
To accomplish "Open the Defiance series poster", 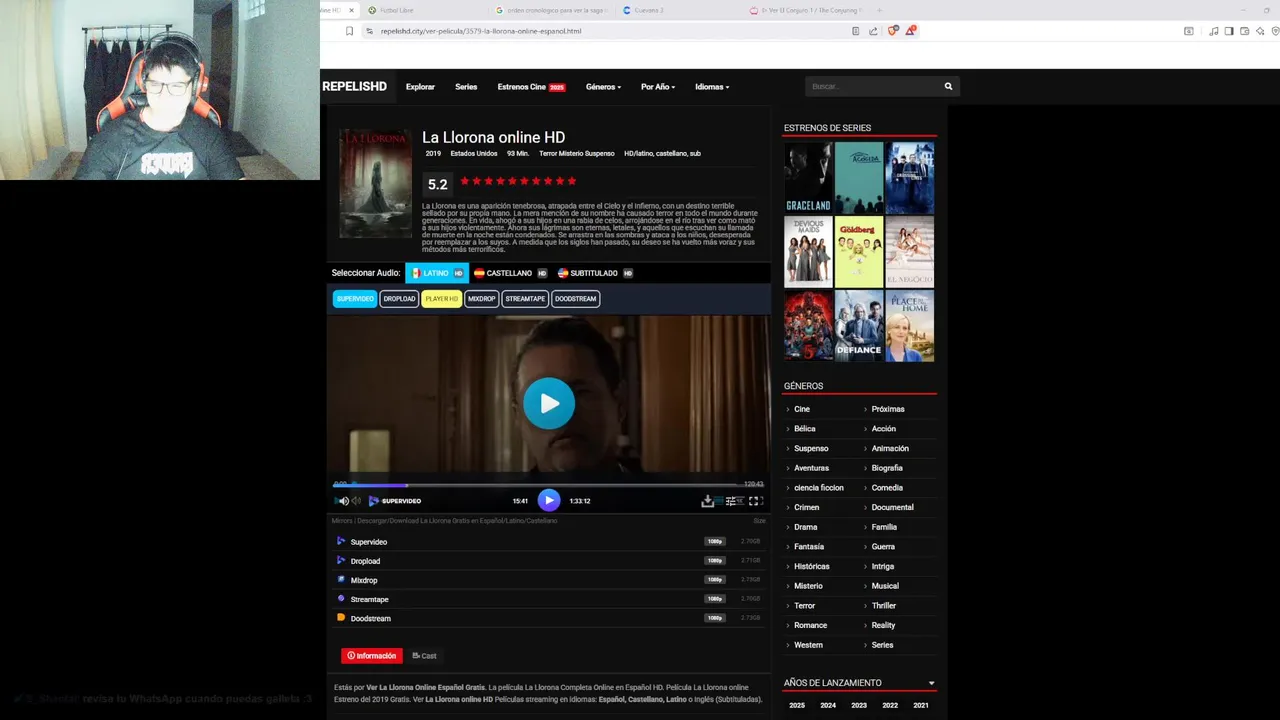I will (859, 326).
